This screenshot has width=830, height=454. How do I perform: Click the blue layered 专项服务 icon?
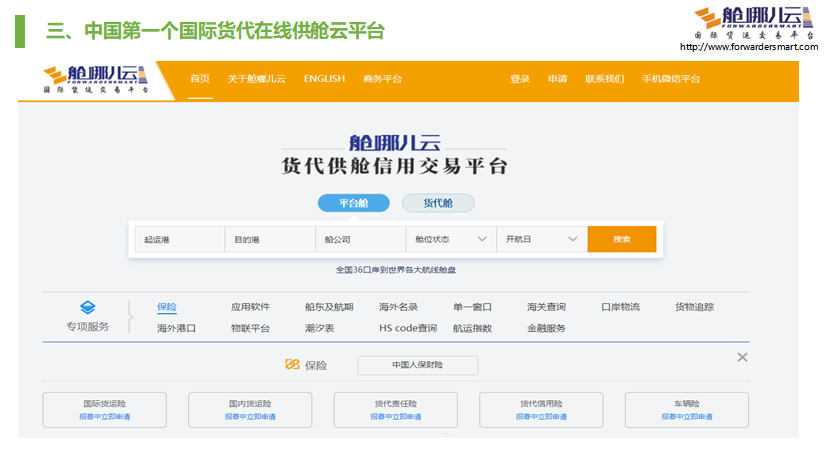pos(87,307)
